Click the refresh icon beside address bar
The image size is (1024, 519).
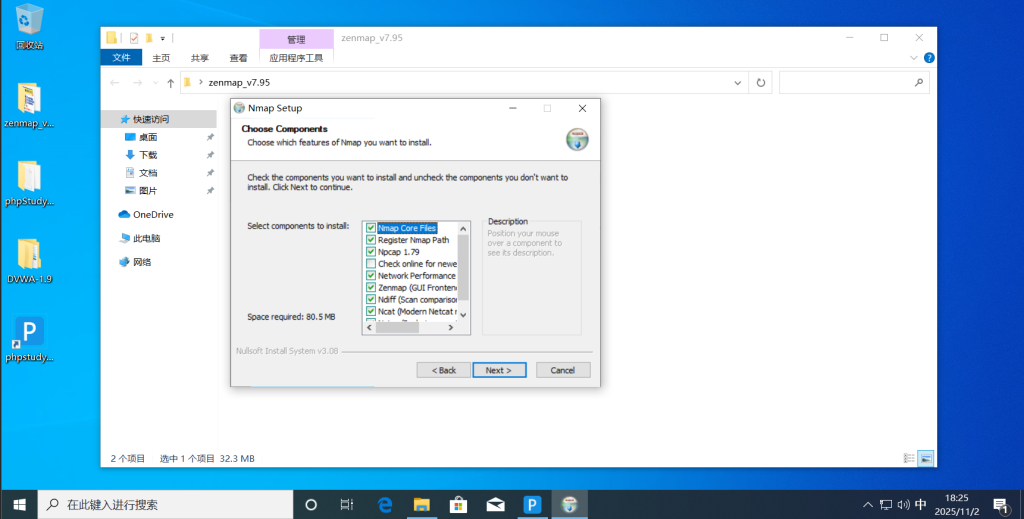pyautogui.click(x=761, y=83)
